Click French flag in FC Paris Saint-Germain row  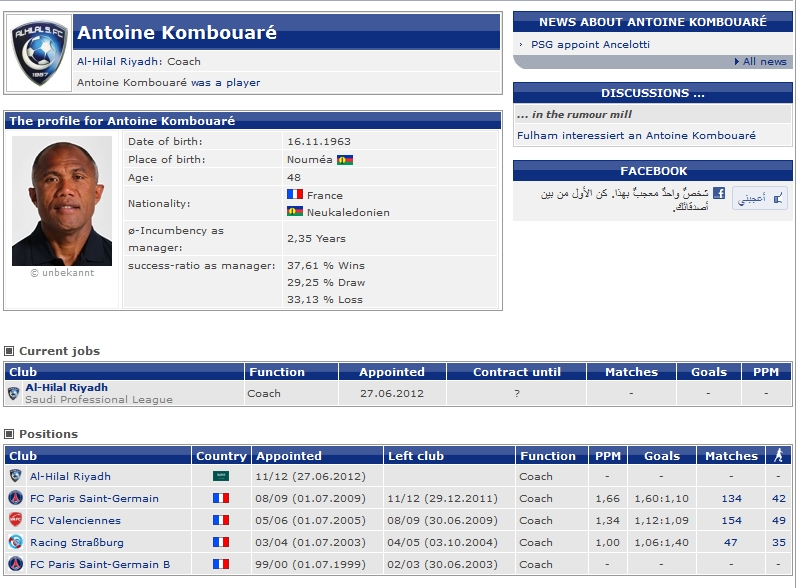(x=221, y=498)
